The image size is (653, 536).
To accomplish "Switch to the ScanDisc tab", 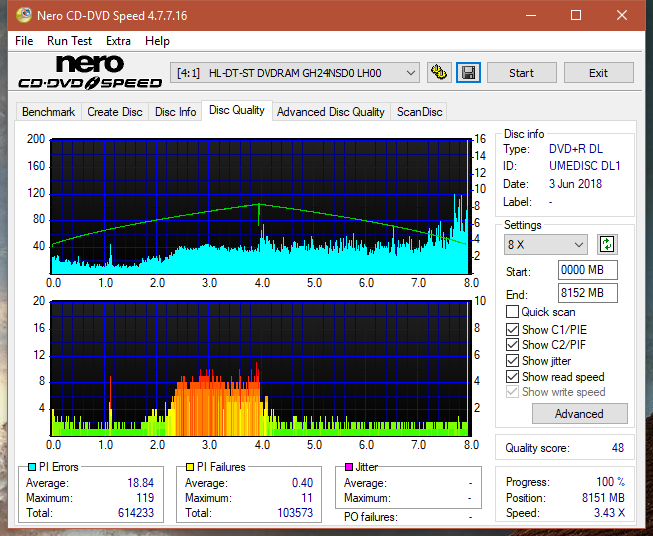I will [419, 112].
